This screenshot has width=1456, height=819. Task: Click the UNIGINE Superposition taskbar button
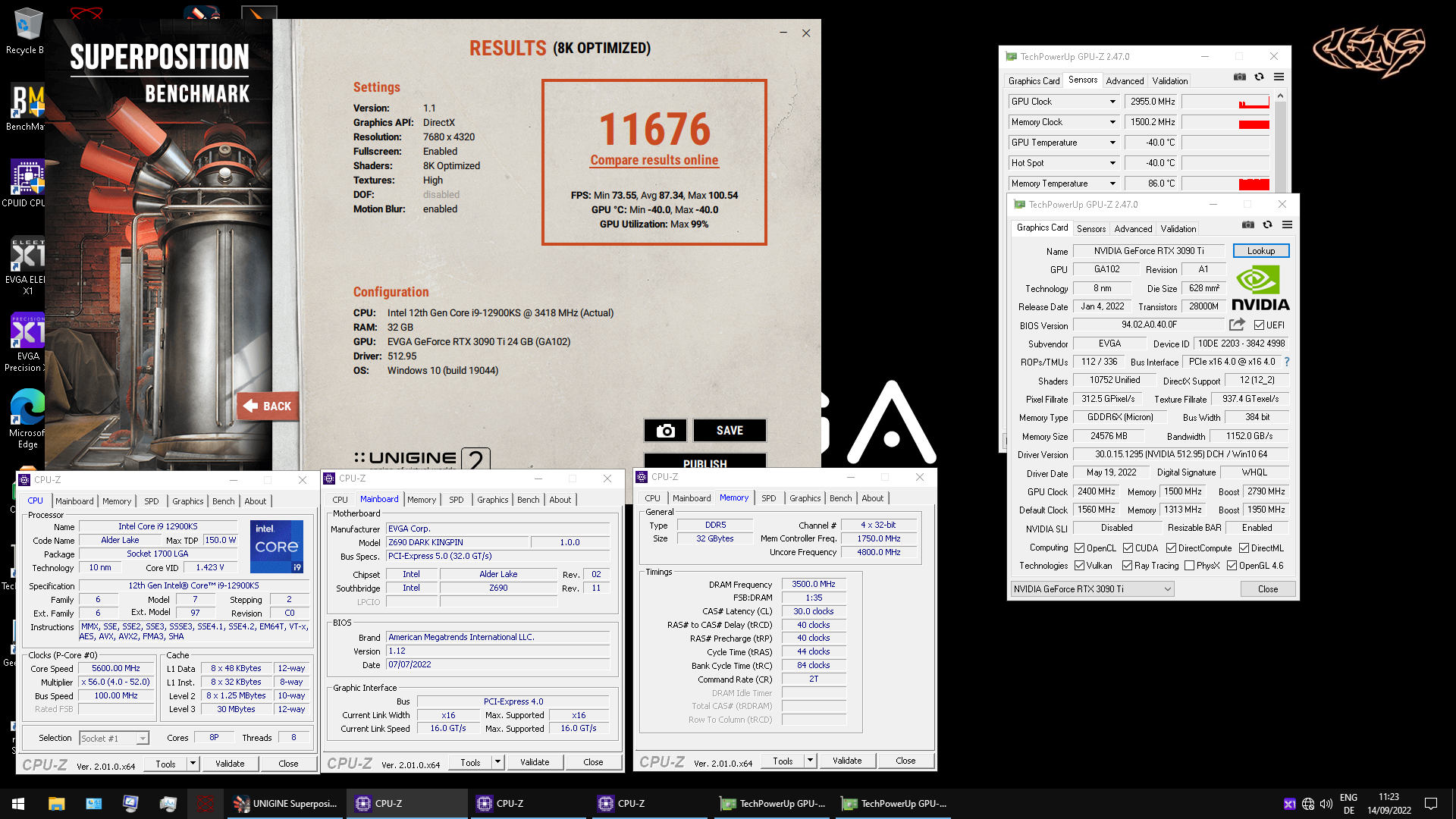tap(286, 804)
